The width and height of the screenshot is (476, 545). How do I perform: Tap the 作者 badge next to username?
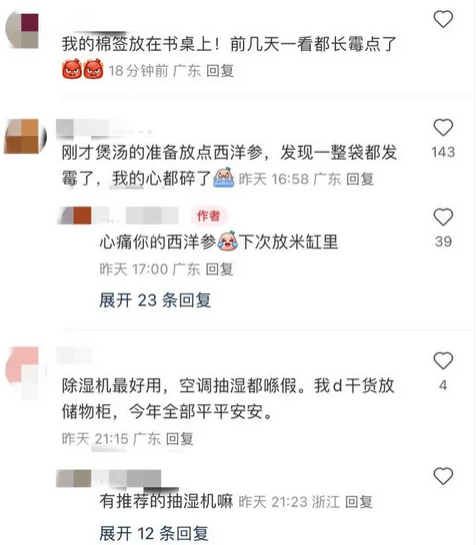209,216
